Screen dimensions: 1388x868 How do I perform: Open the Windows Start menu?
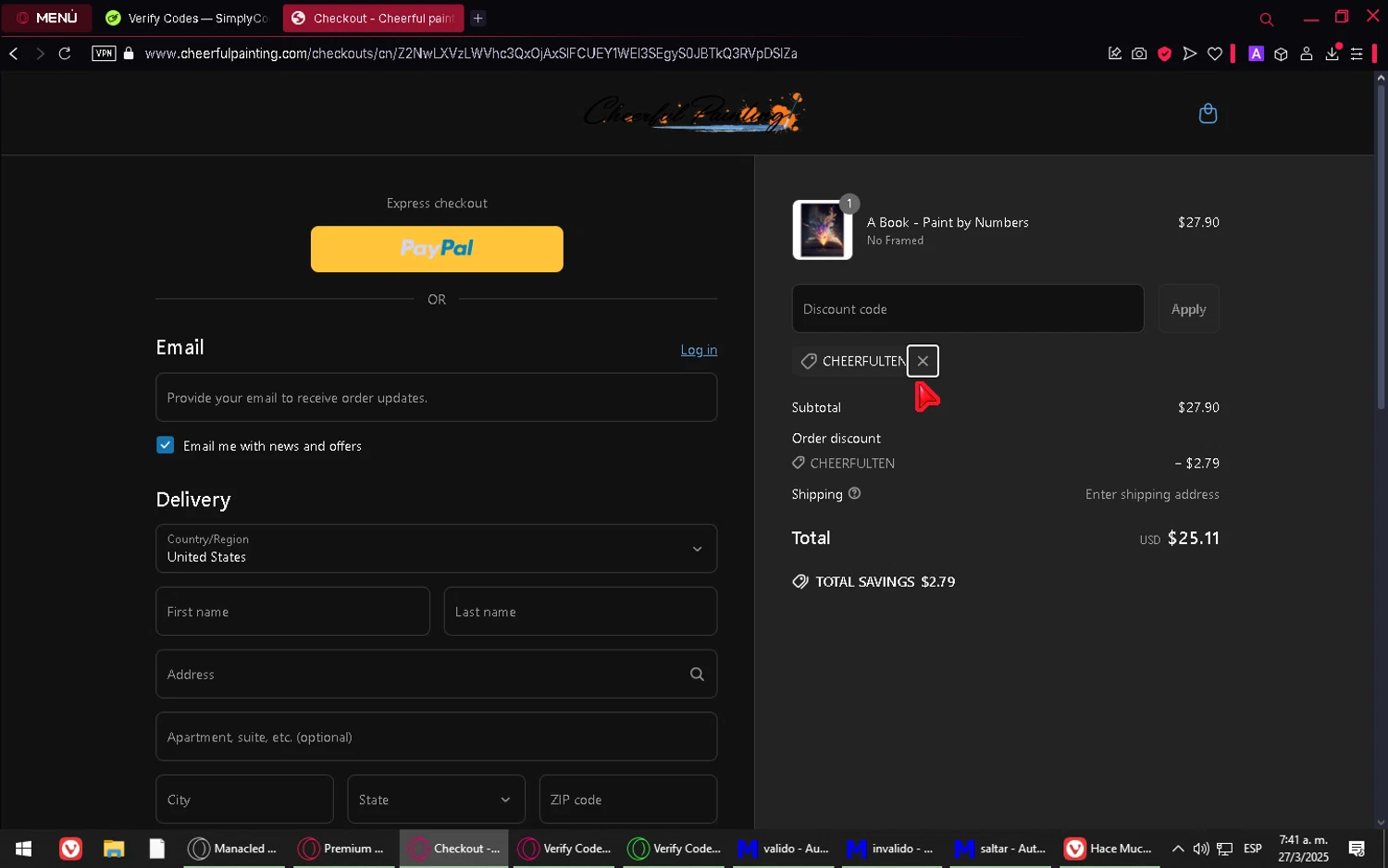click(24, 849)
